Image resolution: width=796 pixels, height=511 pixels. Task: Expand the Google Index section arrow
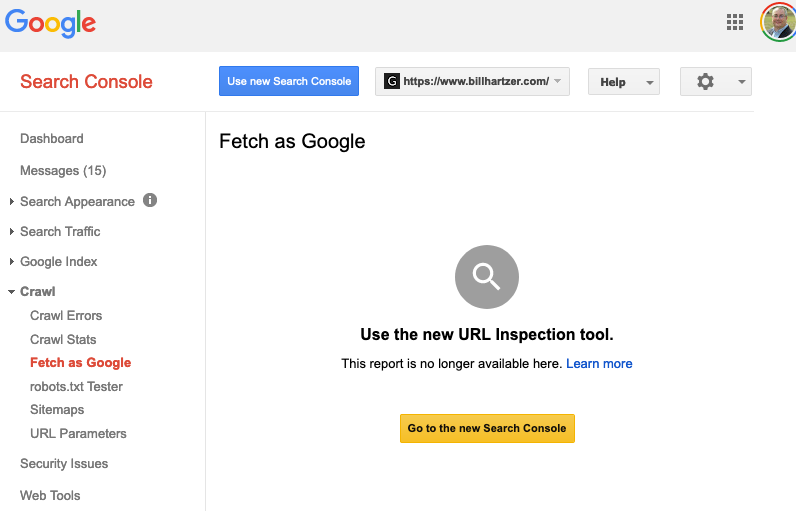tap(12, 262)
